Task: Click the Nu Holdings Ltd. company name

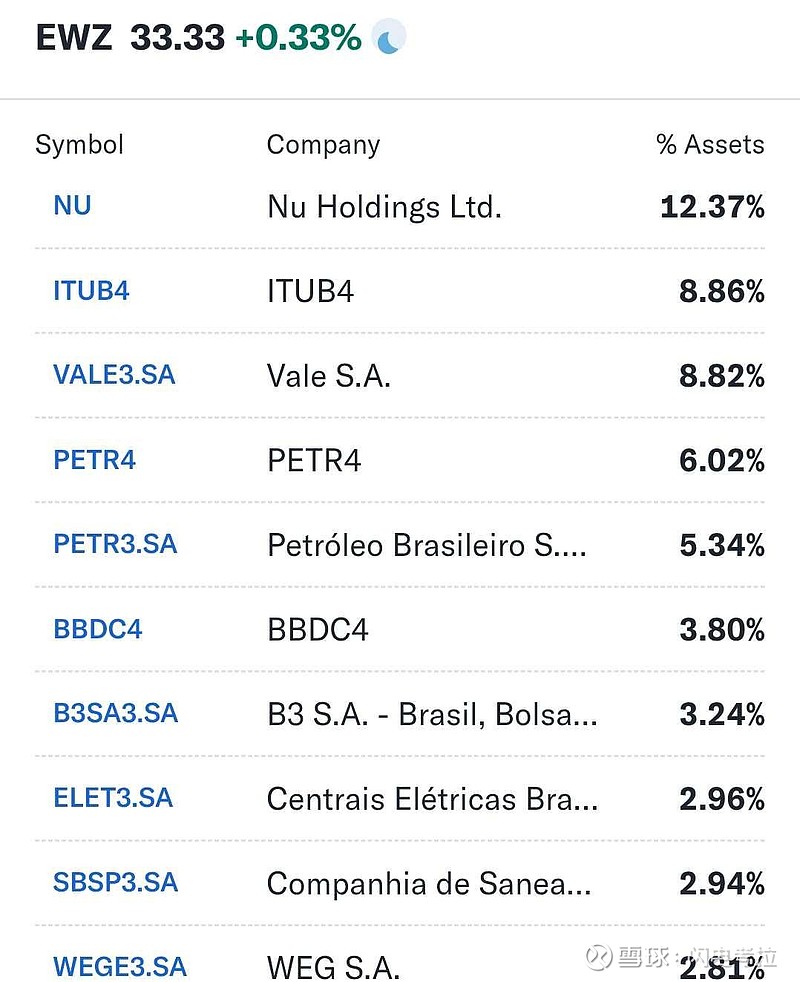Action: (x=384, y=207)
